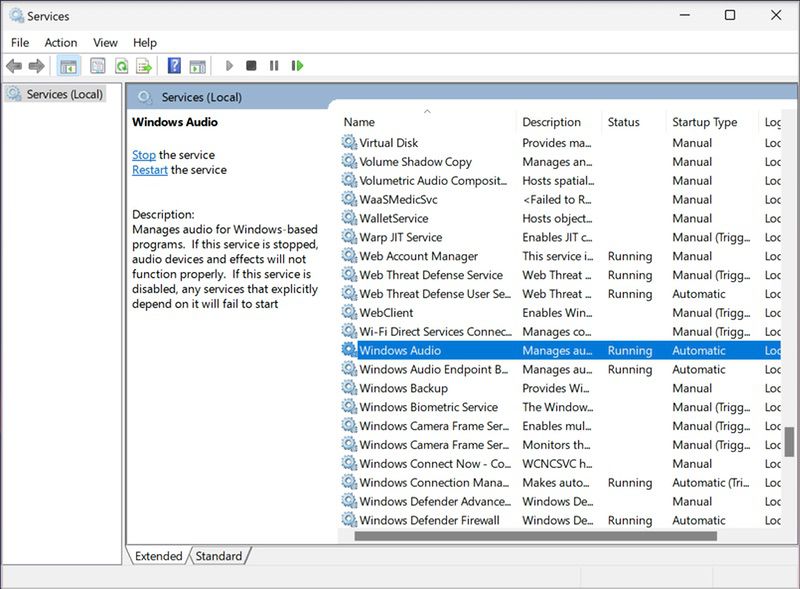Open the Properties toolbar icon
The width and height of the screenshot is (800, 589).
point(97,66)
